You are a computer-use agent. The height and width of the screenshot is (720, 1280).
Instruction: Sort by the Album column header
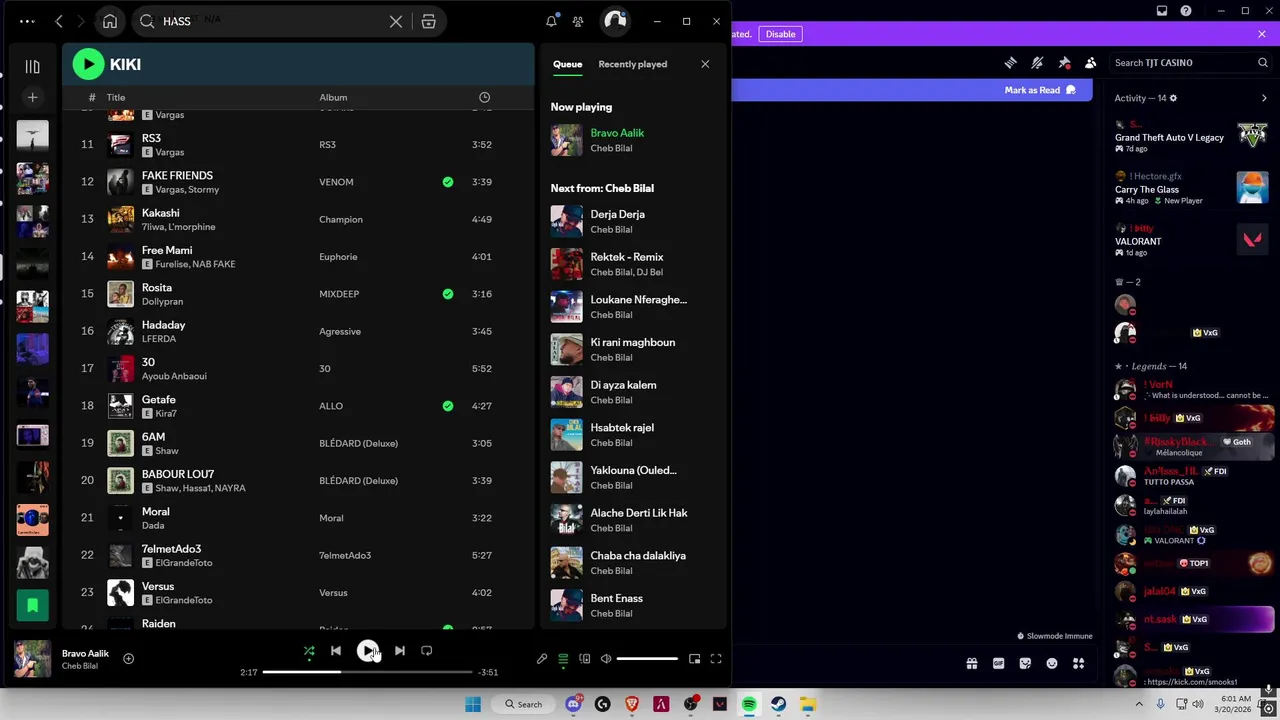pos(333,97)
